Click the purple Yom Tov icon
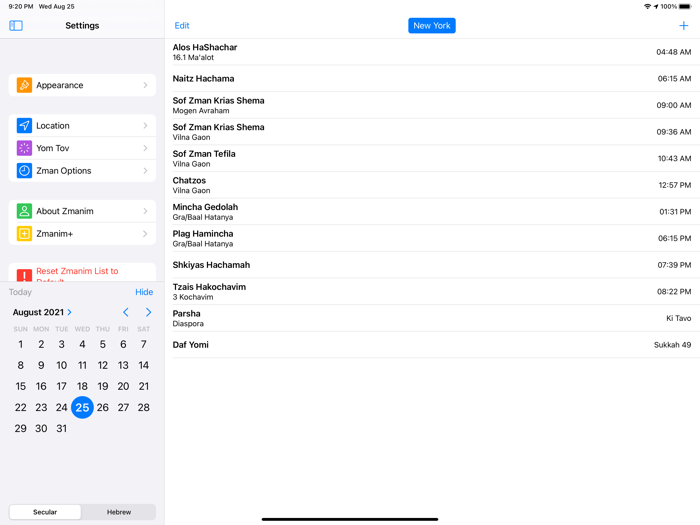 pos(24,148)
